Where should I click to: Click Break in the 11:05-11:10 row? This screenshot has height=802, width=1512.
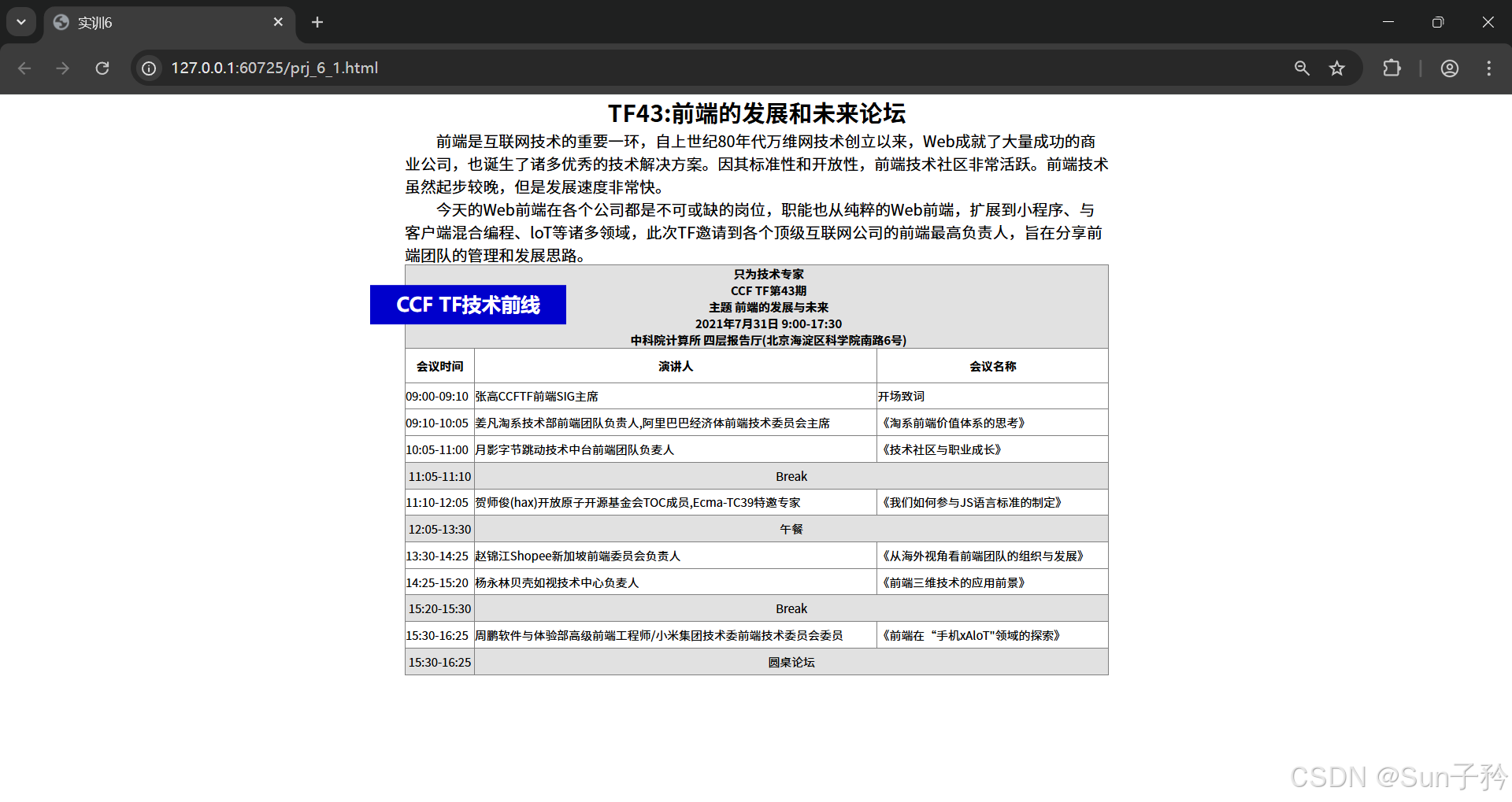791,477
